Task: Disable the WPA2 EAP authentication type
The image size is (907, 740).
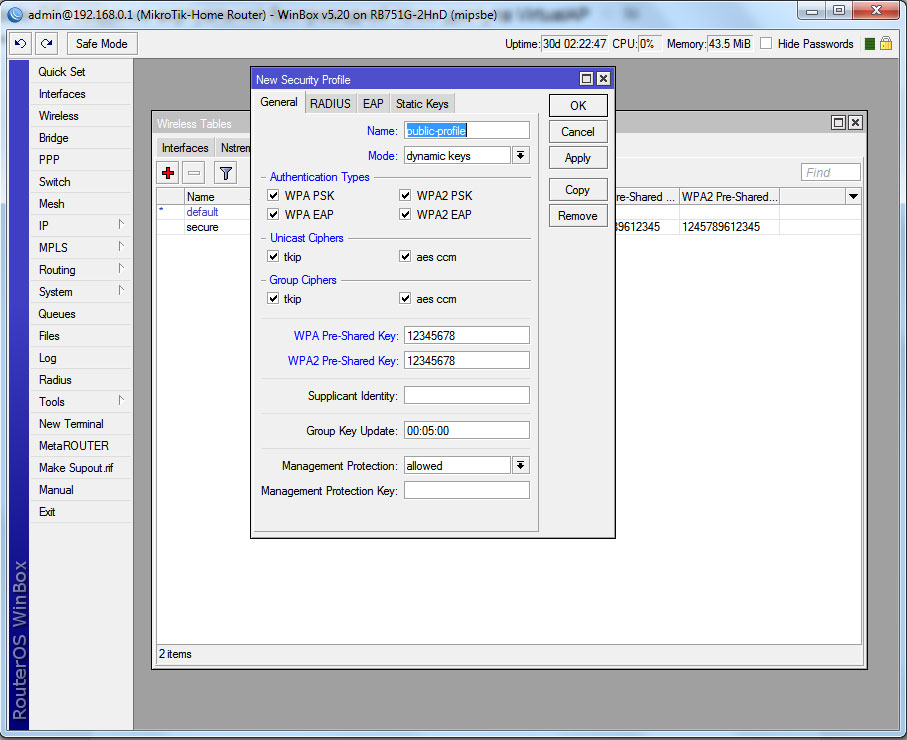Action: point(405,214)
